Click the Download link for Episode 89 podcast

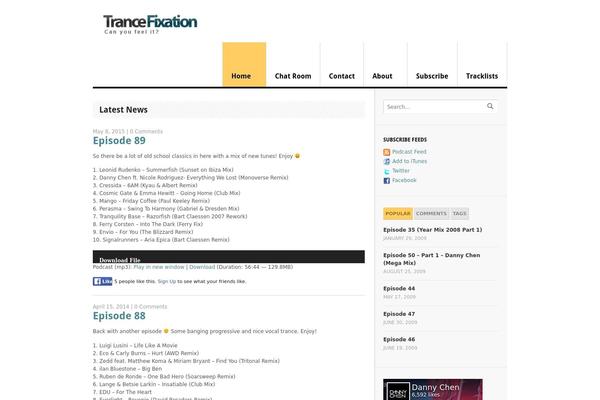click(x=202, y=267)
